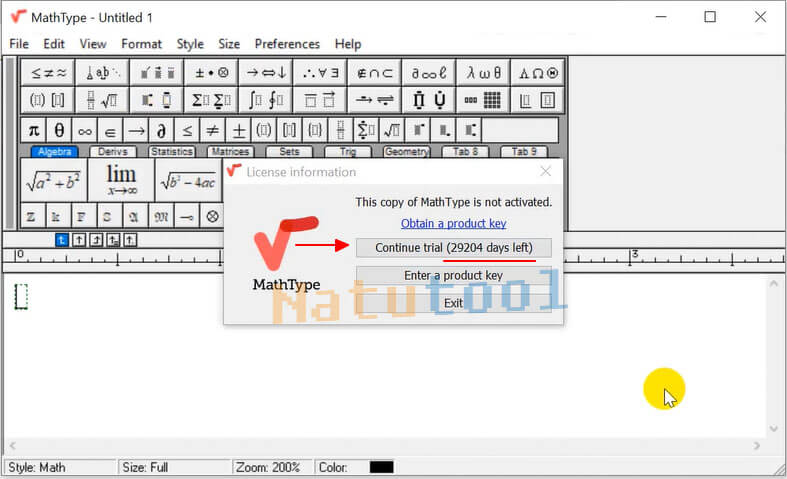
Task: Insert the circled times symbol in bottom row
Action: pyautogui.click(x=212, y=216)
